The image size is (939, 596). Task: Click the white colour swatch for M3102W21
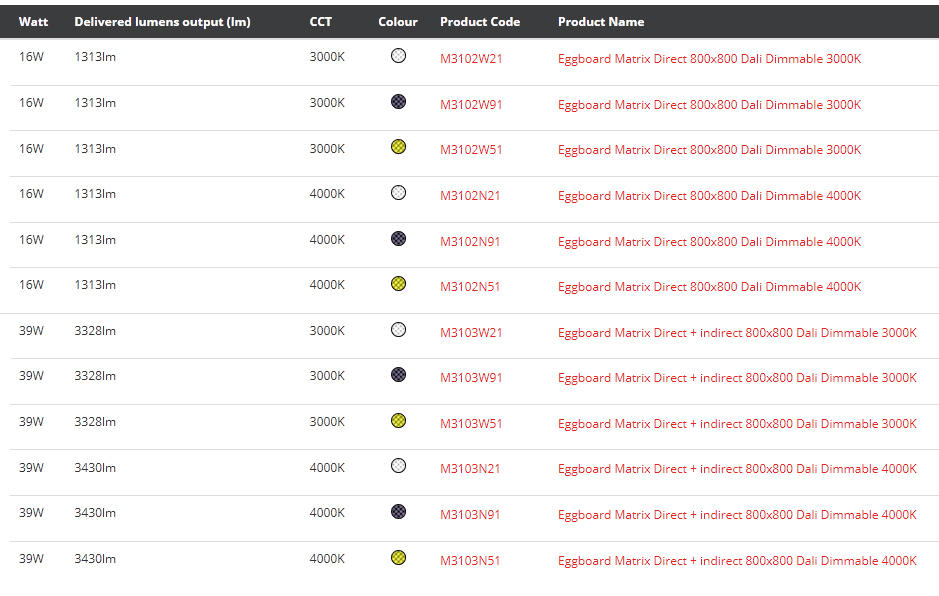398,56
